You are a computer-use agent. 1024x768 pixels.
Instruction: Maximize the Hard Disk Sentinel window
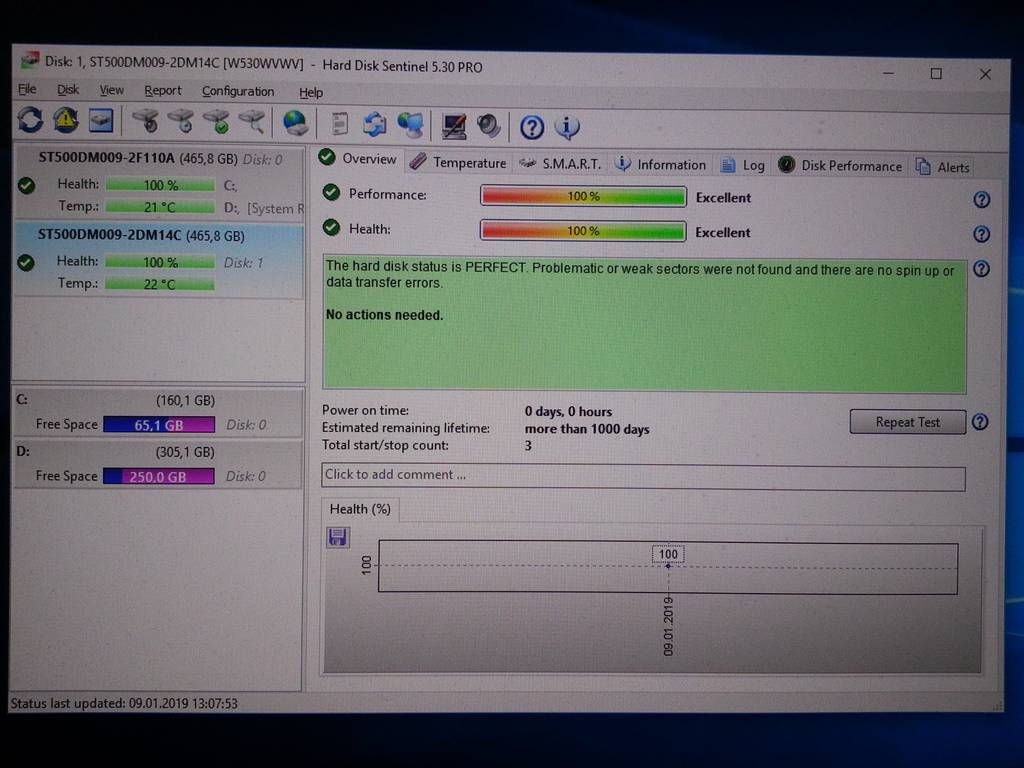pyautogui.click(x=936, y=74)
